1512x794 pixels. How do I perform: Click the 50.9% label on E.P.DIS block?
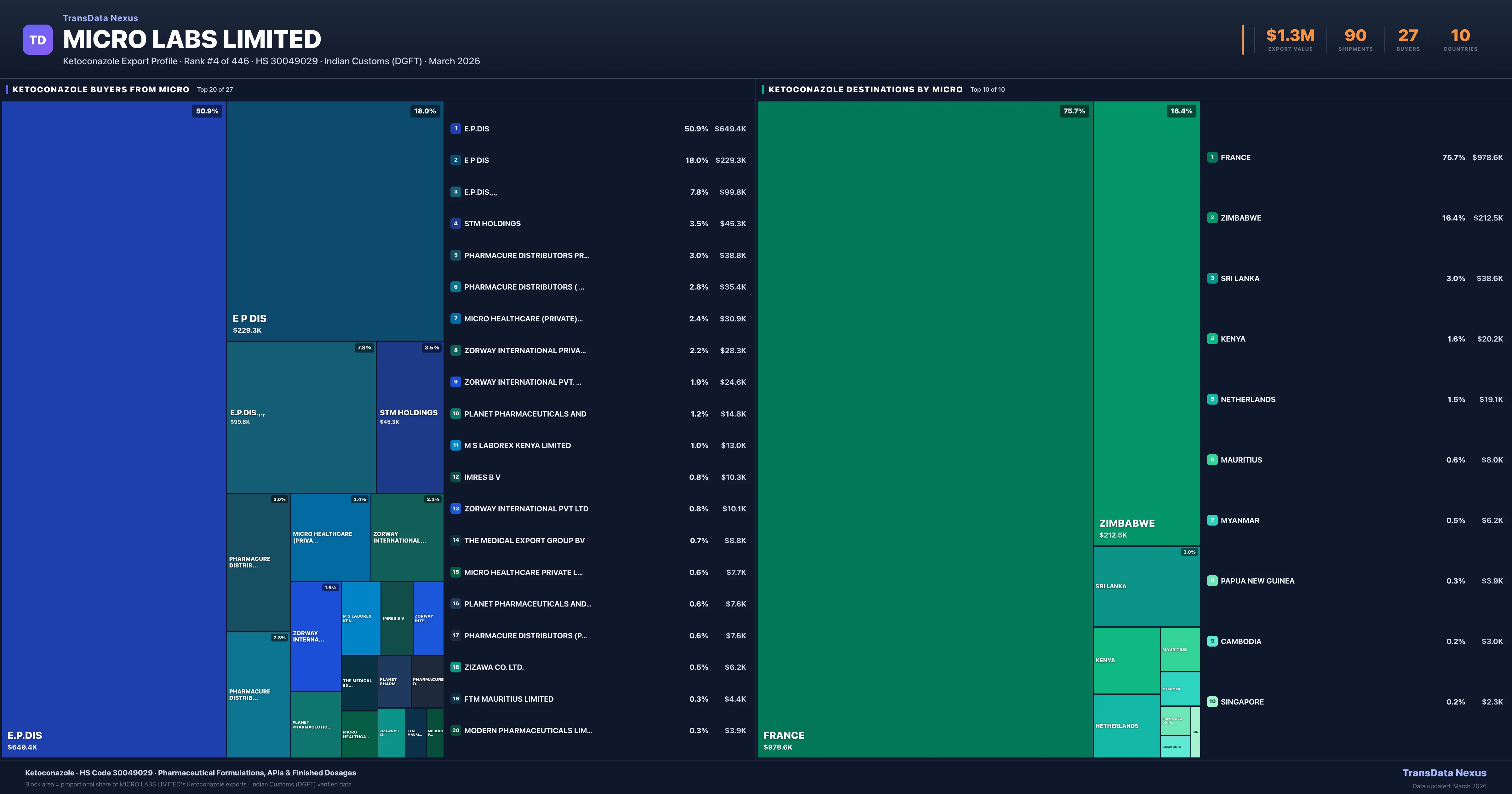tap(207, 111)
